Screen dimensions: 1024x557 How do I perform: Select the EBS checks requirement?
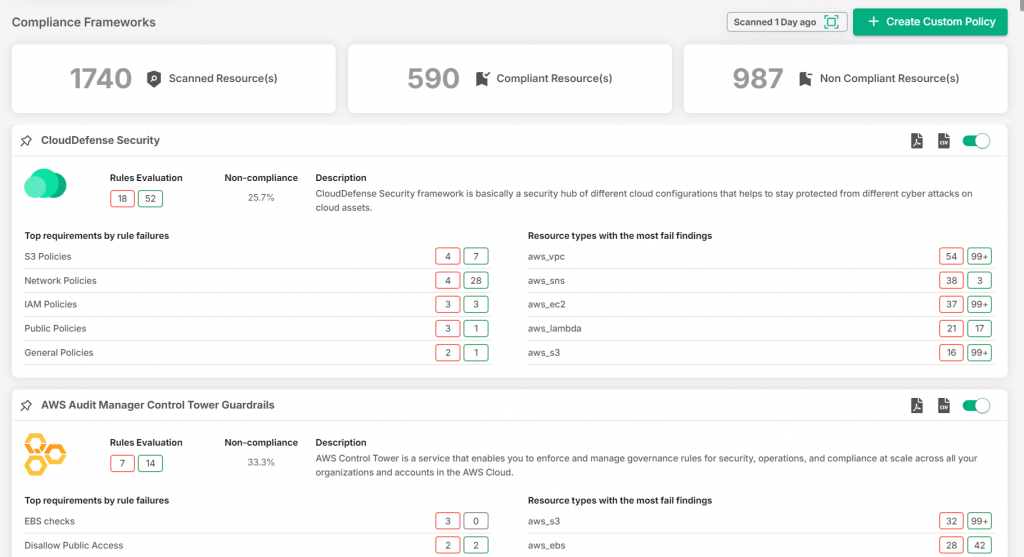tap(50, 521)
